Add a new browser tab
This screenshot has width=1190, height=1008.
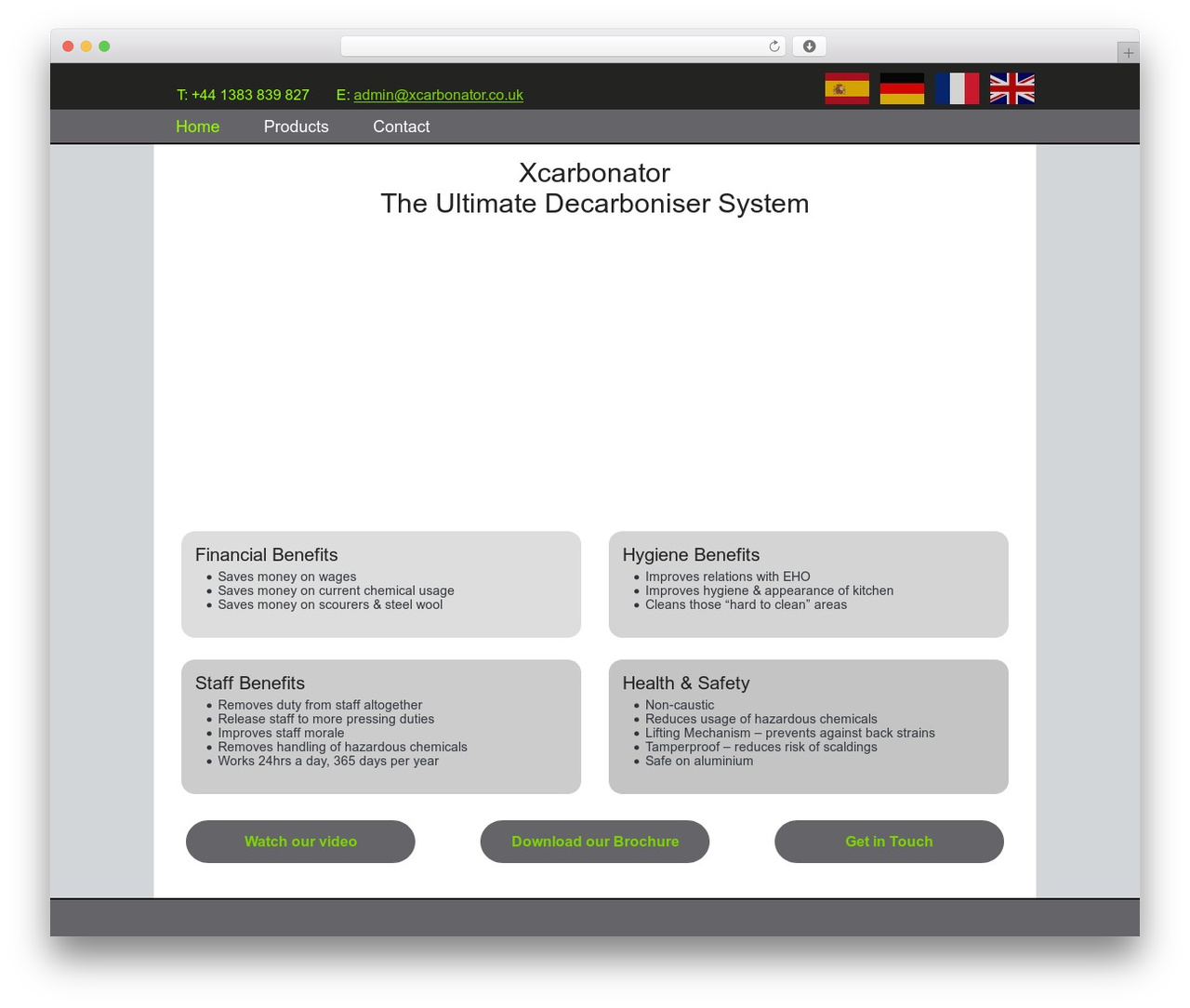[1128, 53]
